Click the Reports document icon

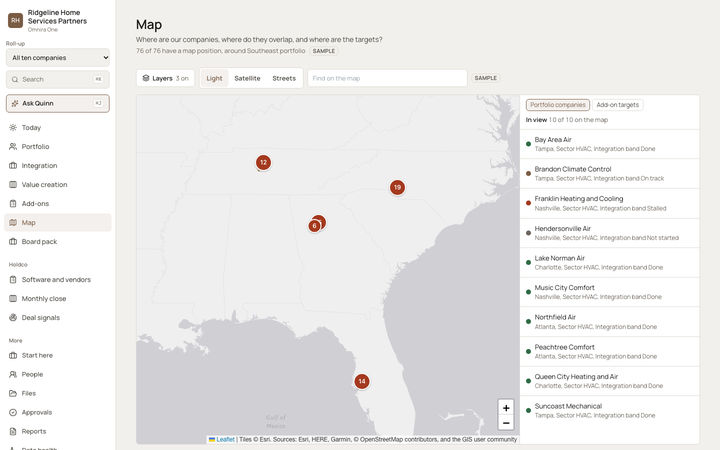point(13,431)
